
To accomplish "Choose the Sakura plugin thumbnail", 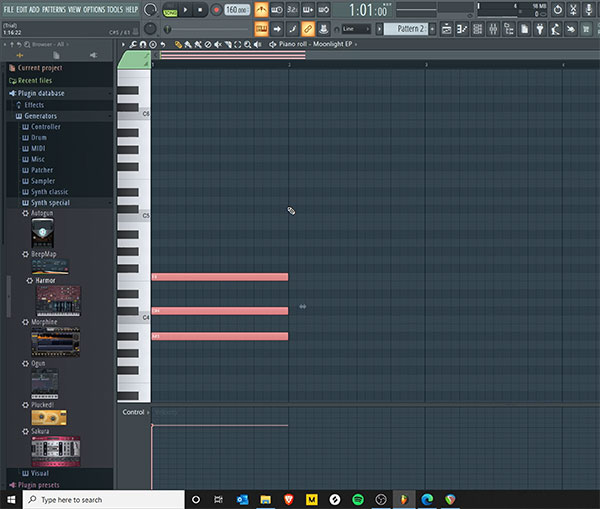I will [55, 451].
